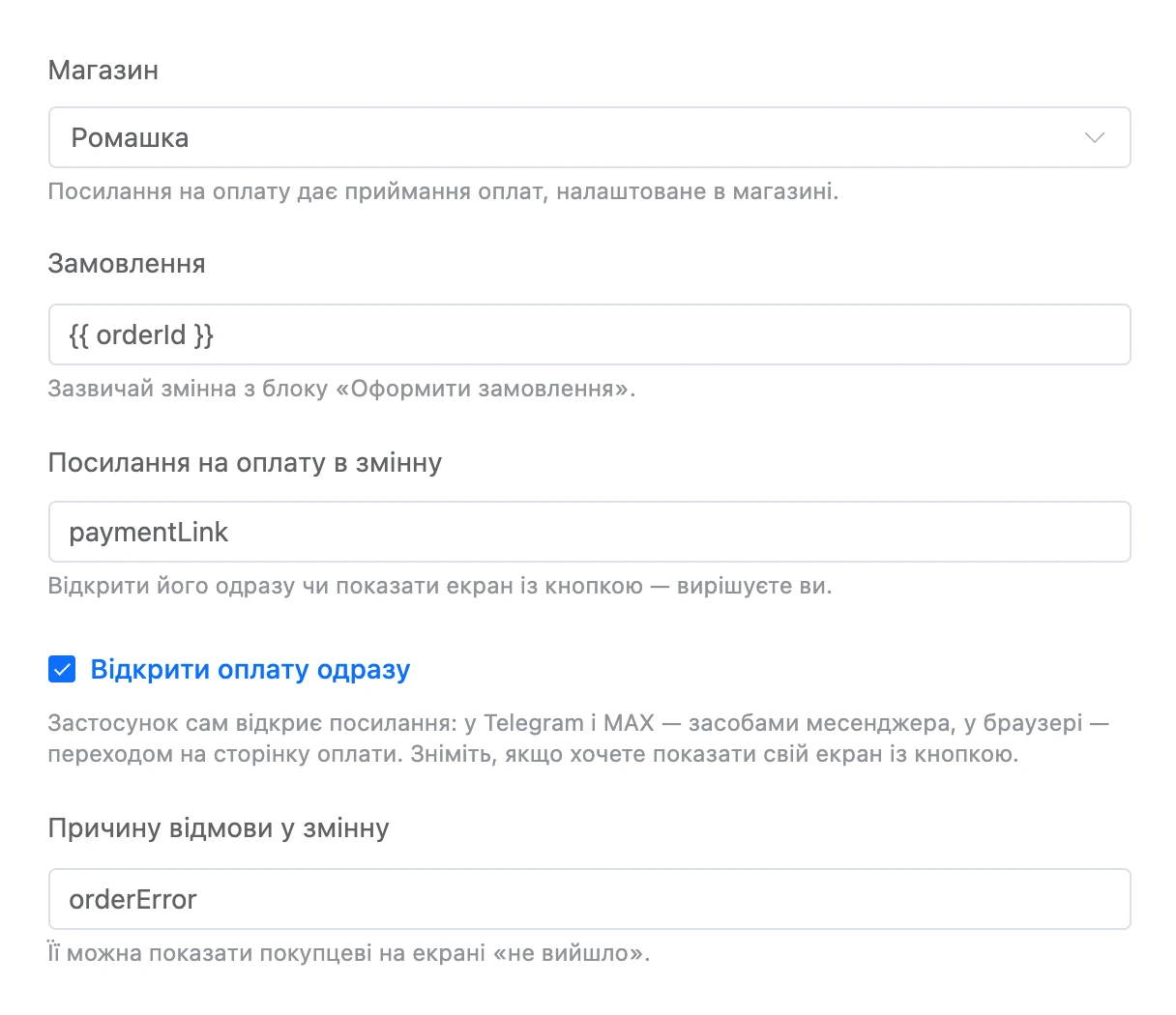This screenshot has height=1015, width=1176.
Task: Click the chevron arrow in the store selector
Action: pyautogui.click(x=1094, y=137)
